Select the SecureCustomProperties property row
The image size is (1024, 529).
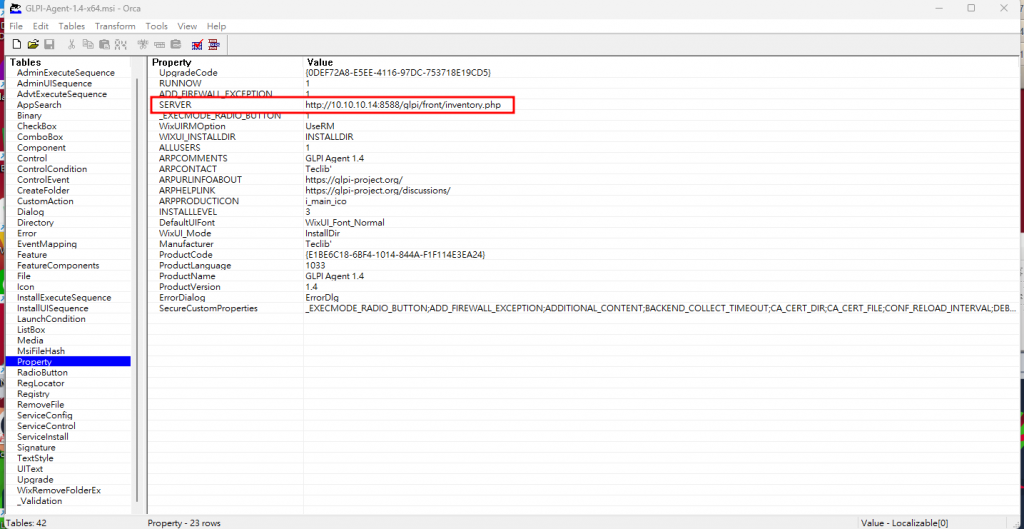tap(208, 308)
